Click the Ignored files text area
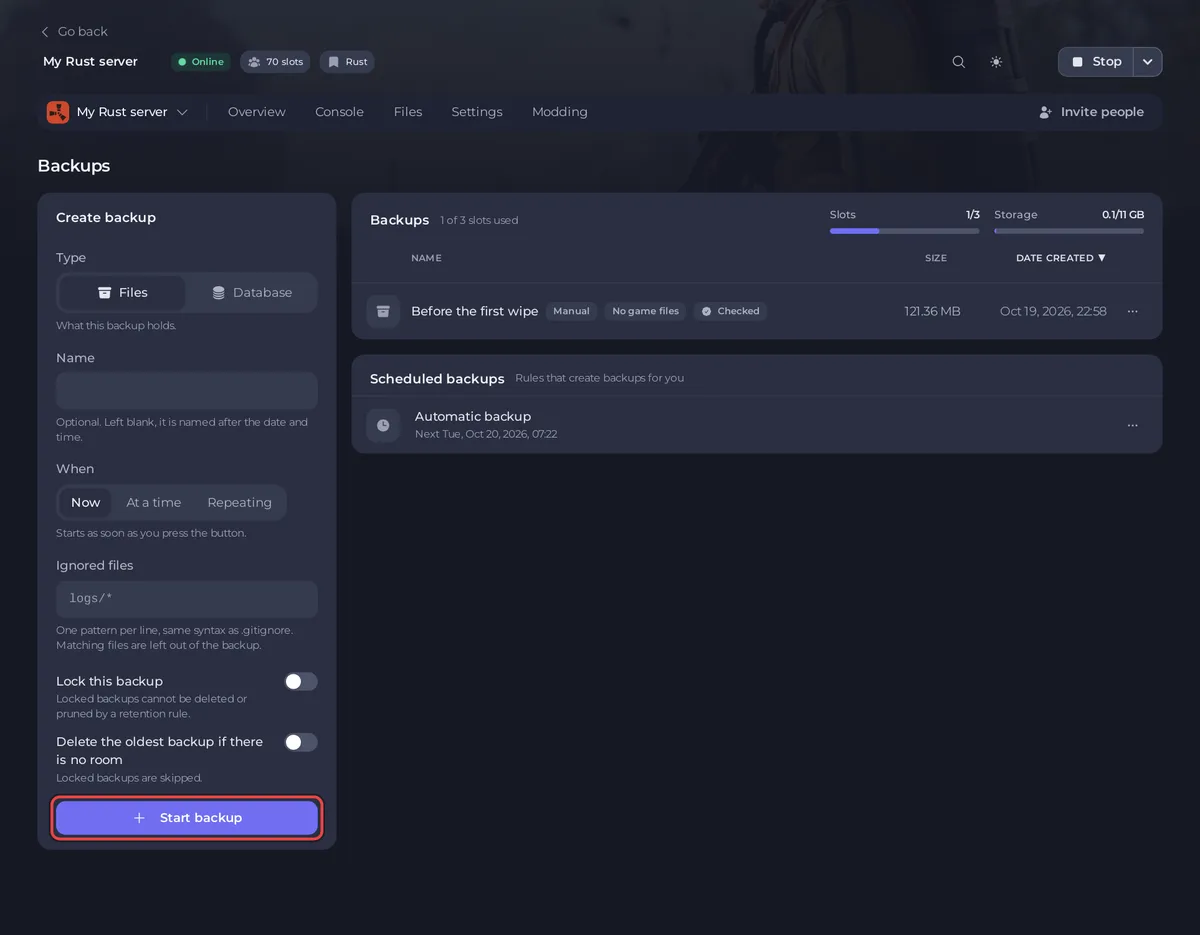This screenshot has height=935, width=1200. coord(187,599)
